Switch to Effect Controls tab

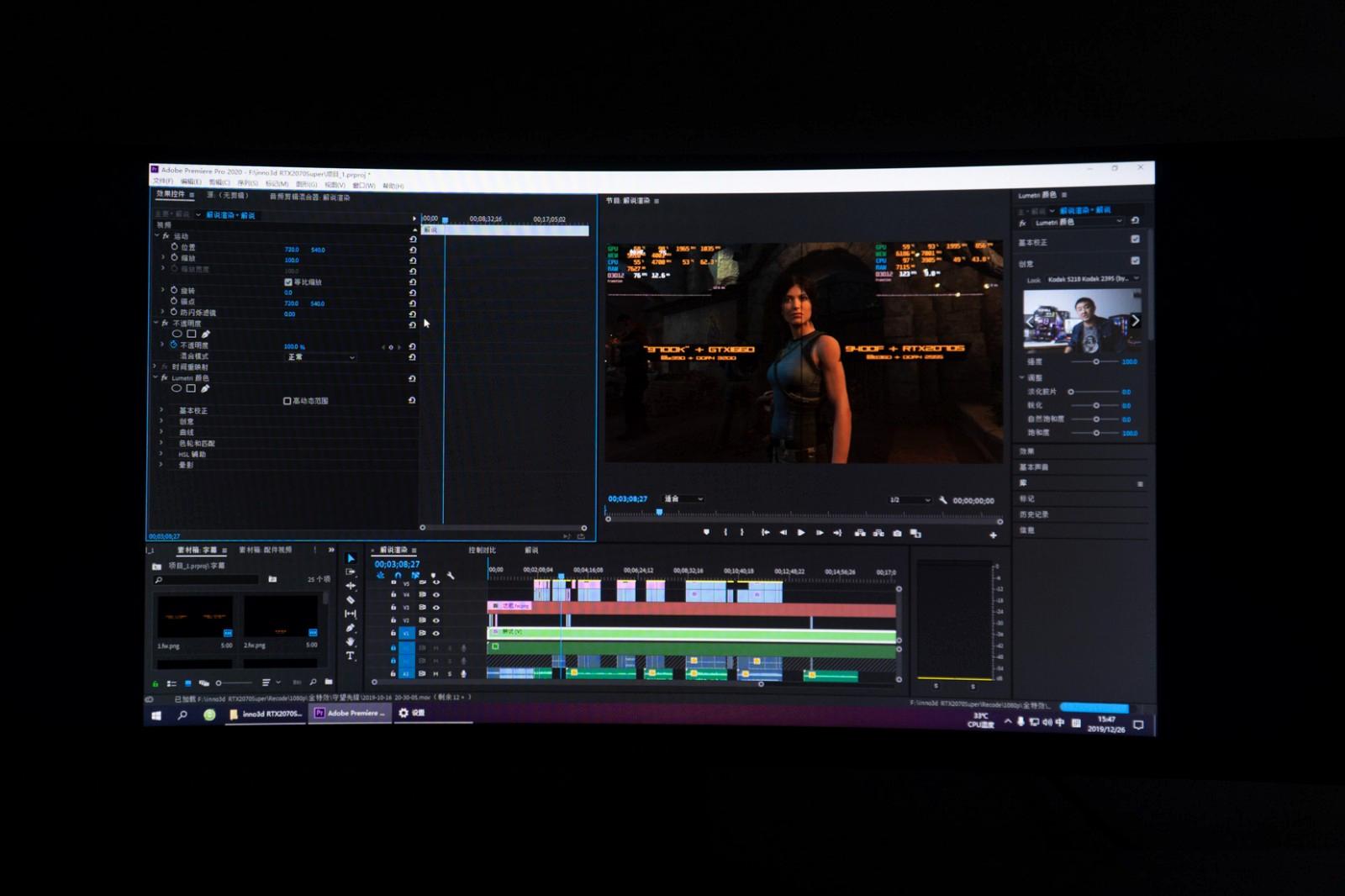click(170, 194)
